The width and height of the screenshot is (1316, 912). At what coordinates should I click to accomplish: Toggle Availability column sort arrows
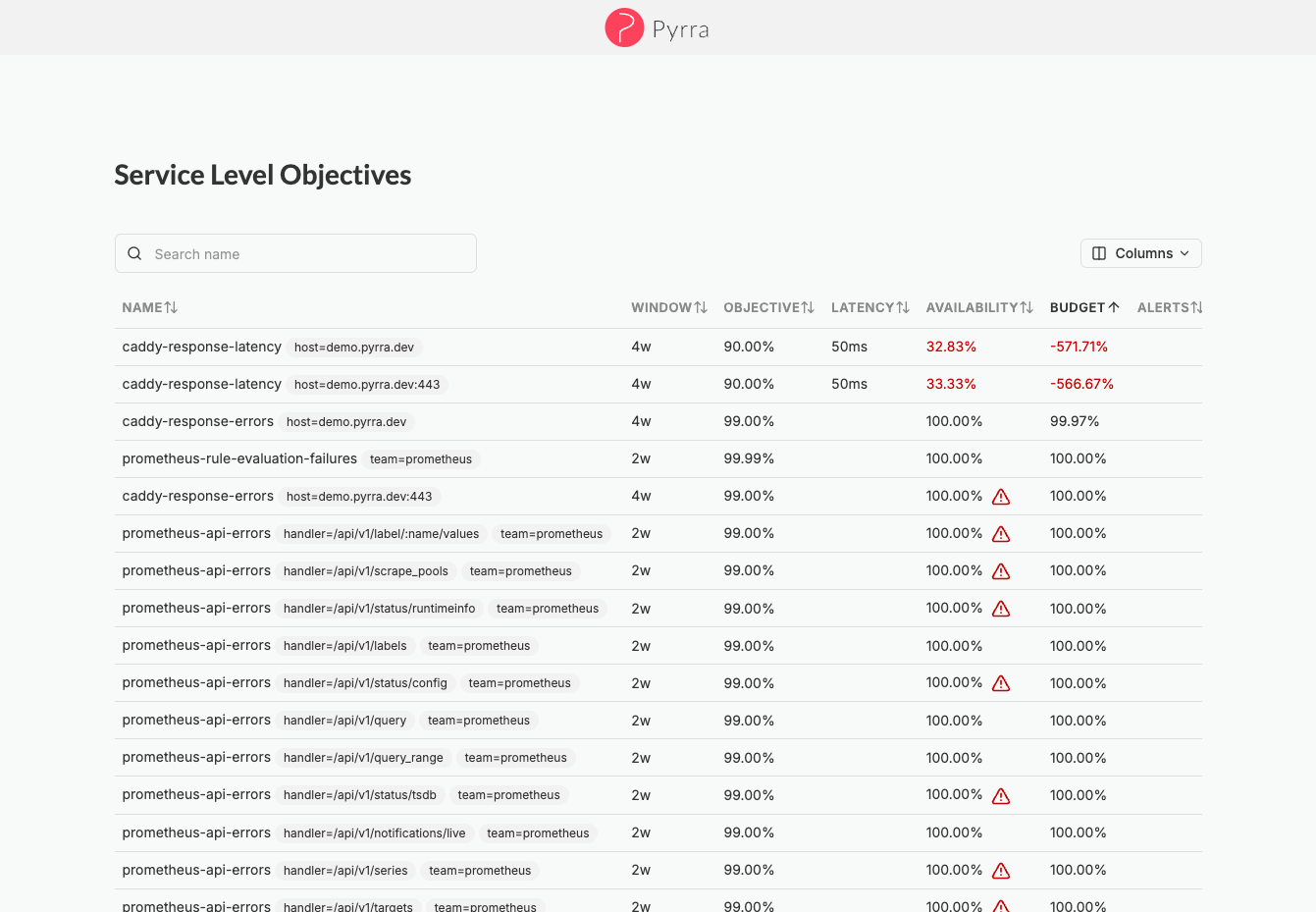coord(1026,307)
